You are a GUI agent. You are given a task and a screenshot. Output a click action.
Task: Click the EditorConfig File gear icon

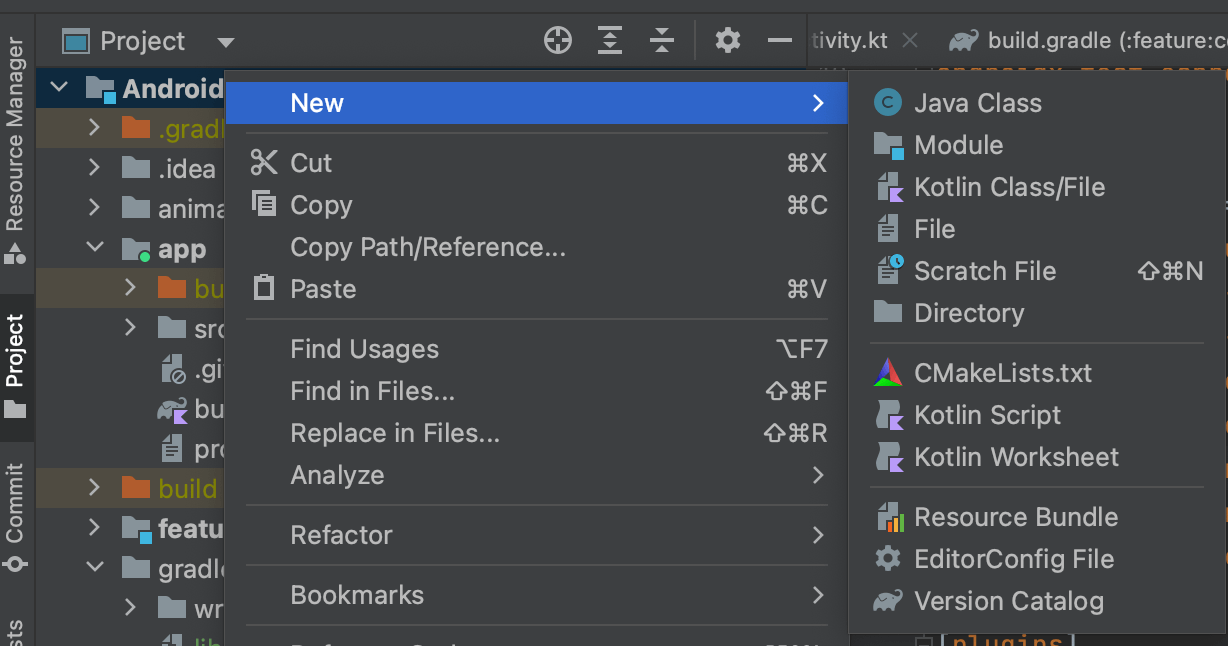888,559
